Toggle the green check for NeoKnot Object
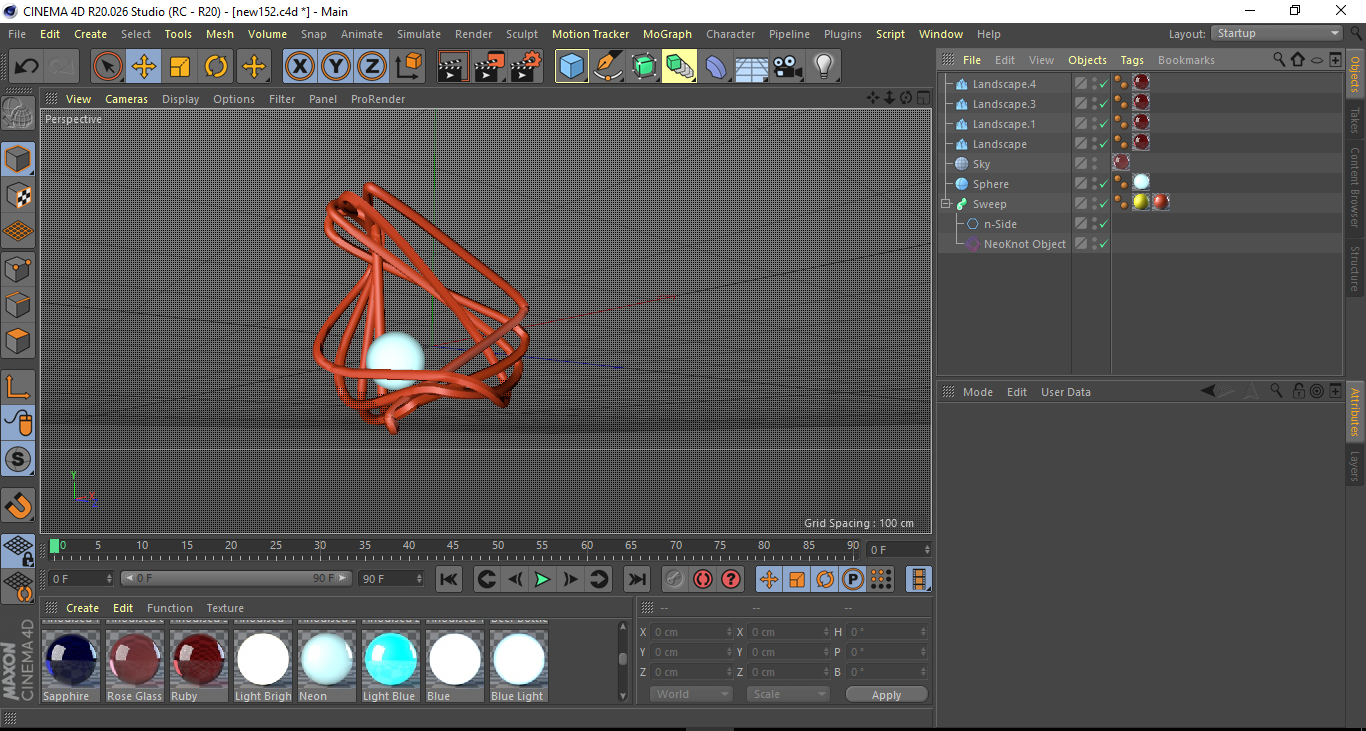 coord(1102,244)
